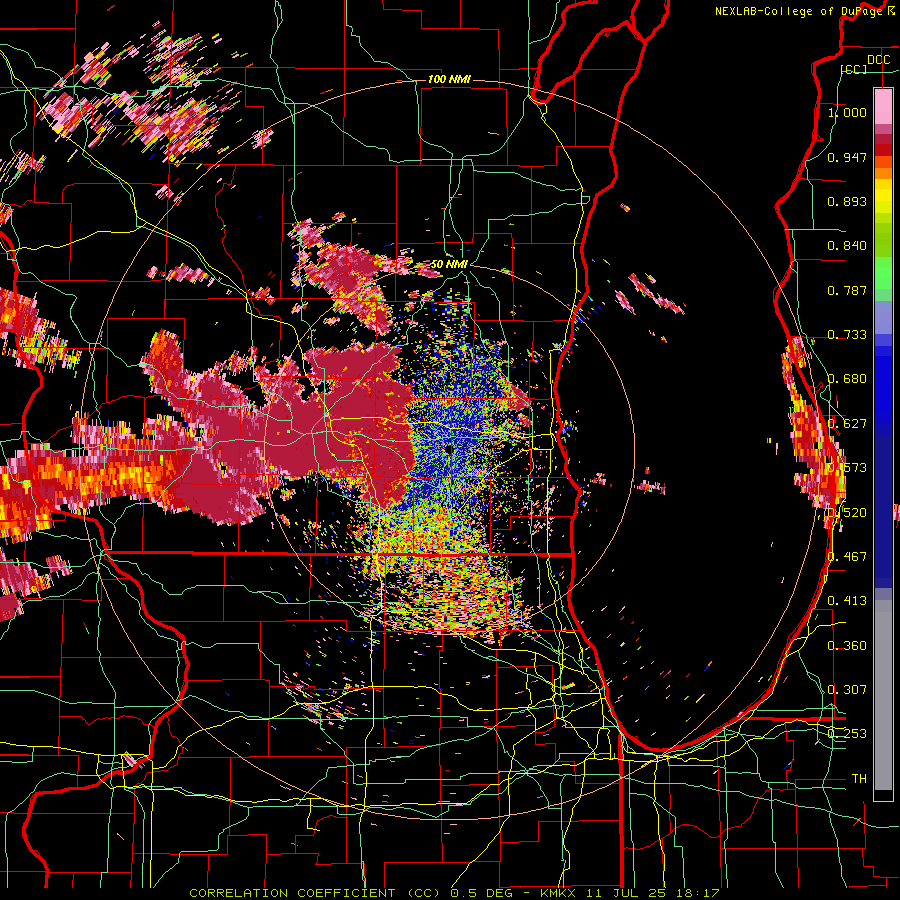Click the "11 JUL 25" date in caption

(626, 893)
